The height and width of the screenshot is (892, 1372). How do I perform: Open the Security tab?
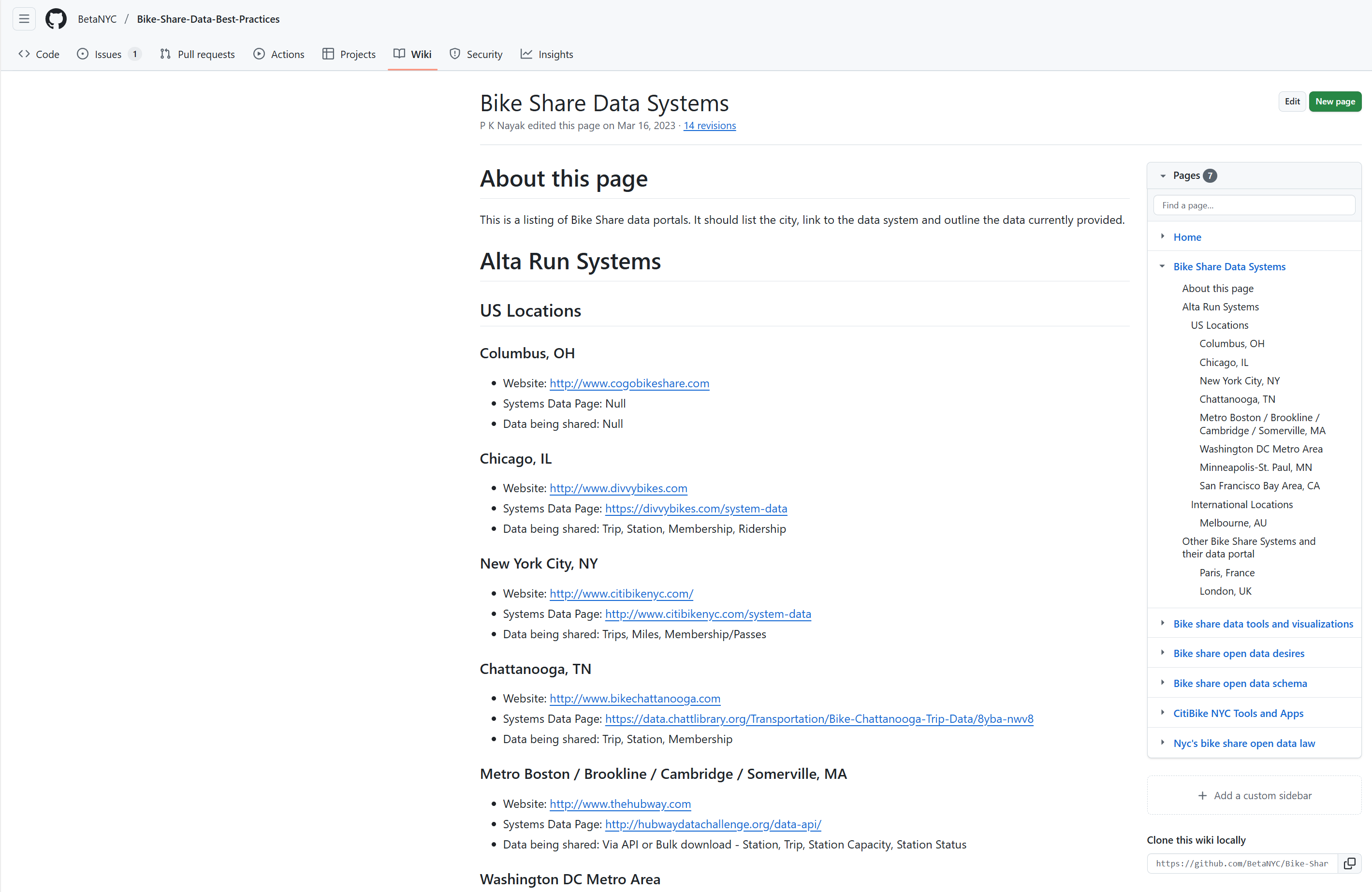click(x=476, y=54)
